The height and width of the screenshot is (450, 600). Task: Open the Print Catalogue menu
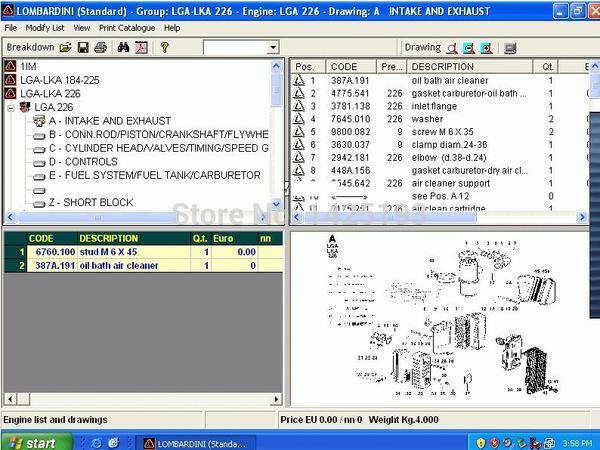point(127,28)
